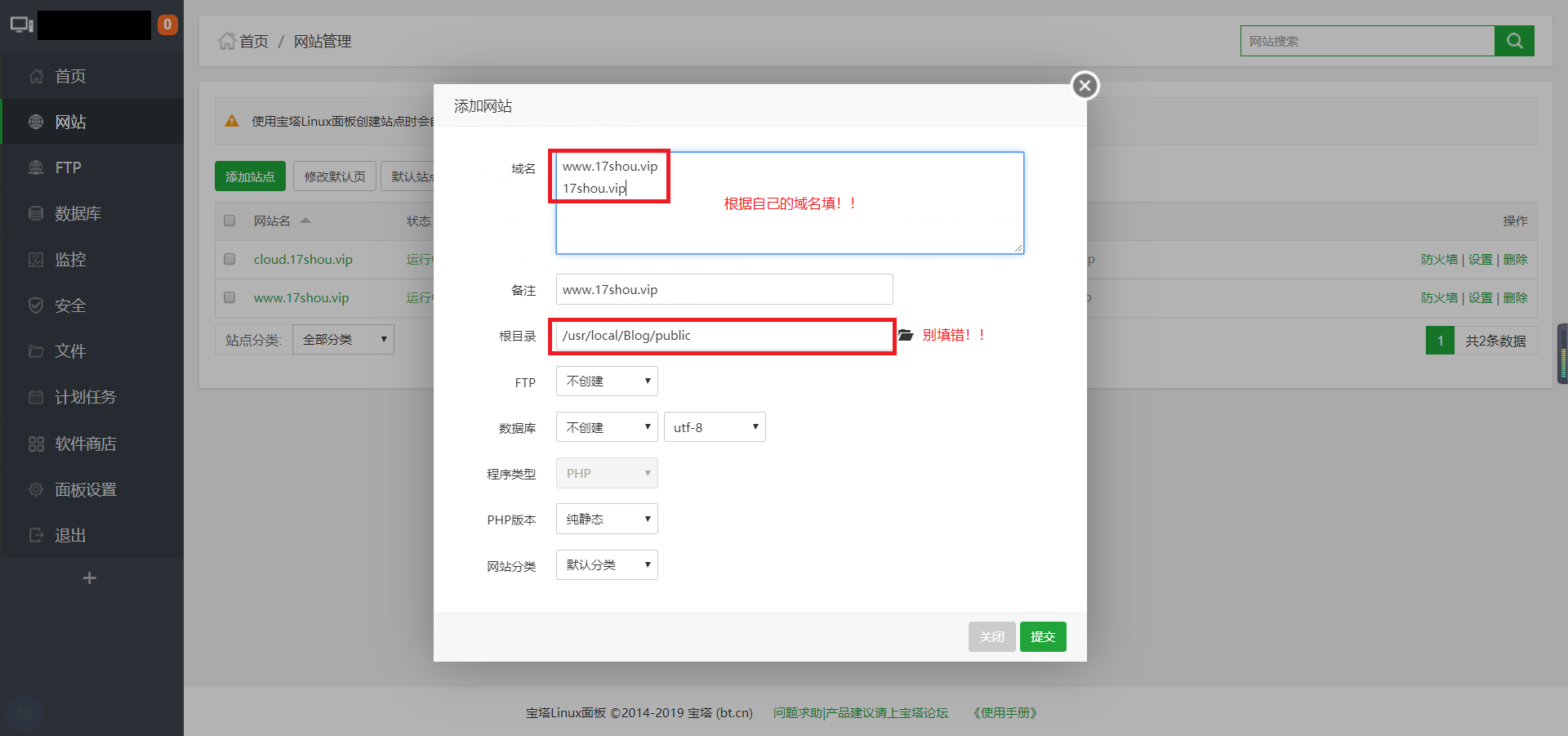Screen dimensions: 1568x736
Task: Click the home icon in breadcrumb
Action: pos(226,41)
